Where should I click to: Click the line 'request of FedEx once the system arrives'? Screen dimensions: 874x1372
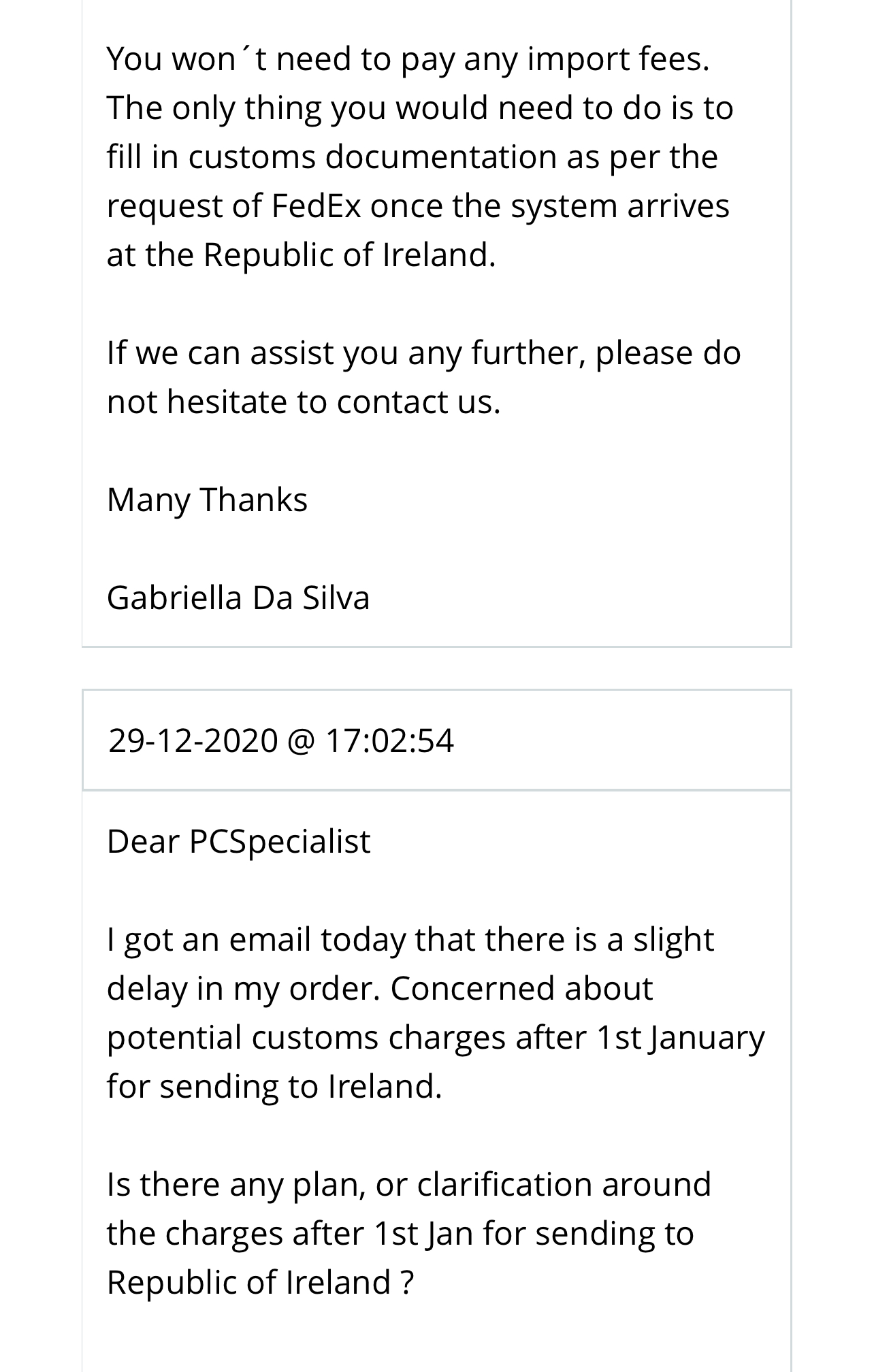[x=418, y=206]
